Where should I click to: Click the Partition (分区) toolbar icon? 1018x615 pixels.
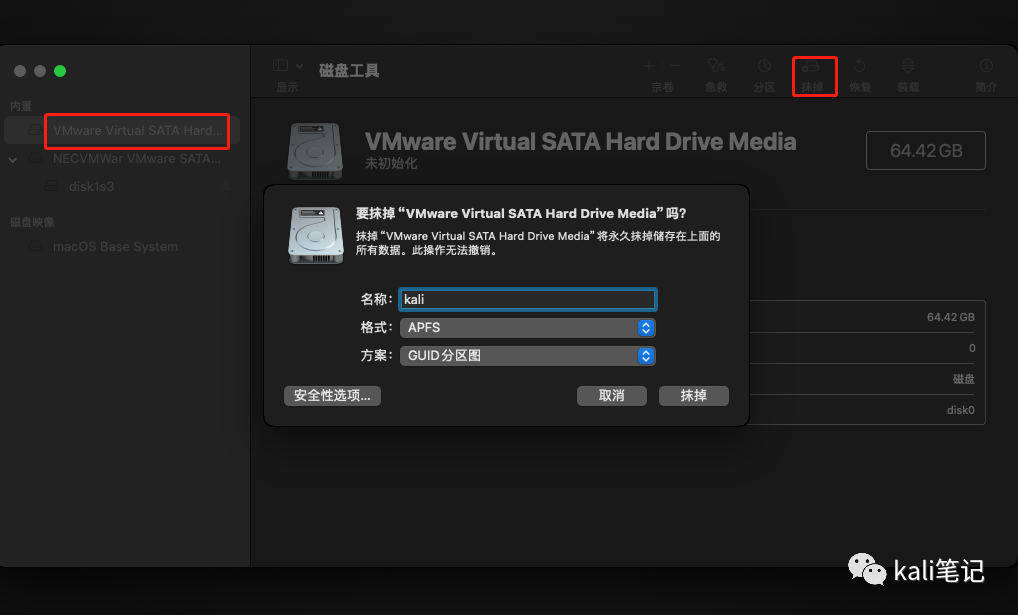coord(764,66)
